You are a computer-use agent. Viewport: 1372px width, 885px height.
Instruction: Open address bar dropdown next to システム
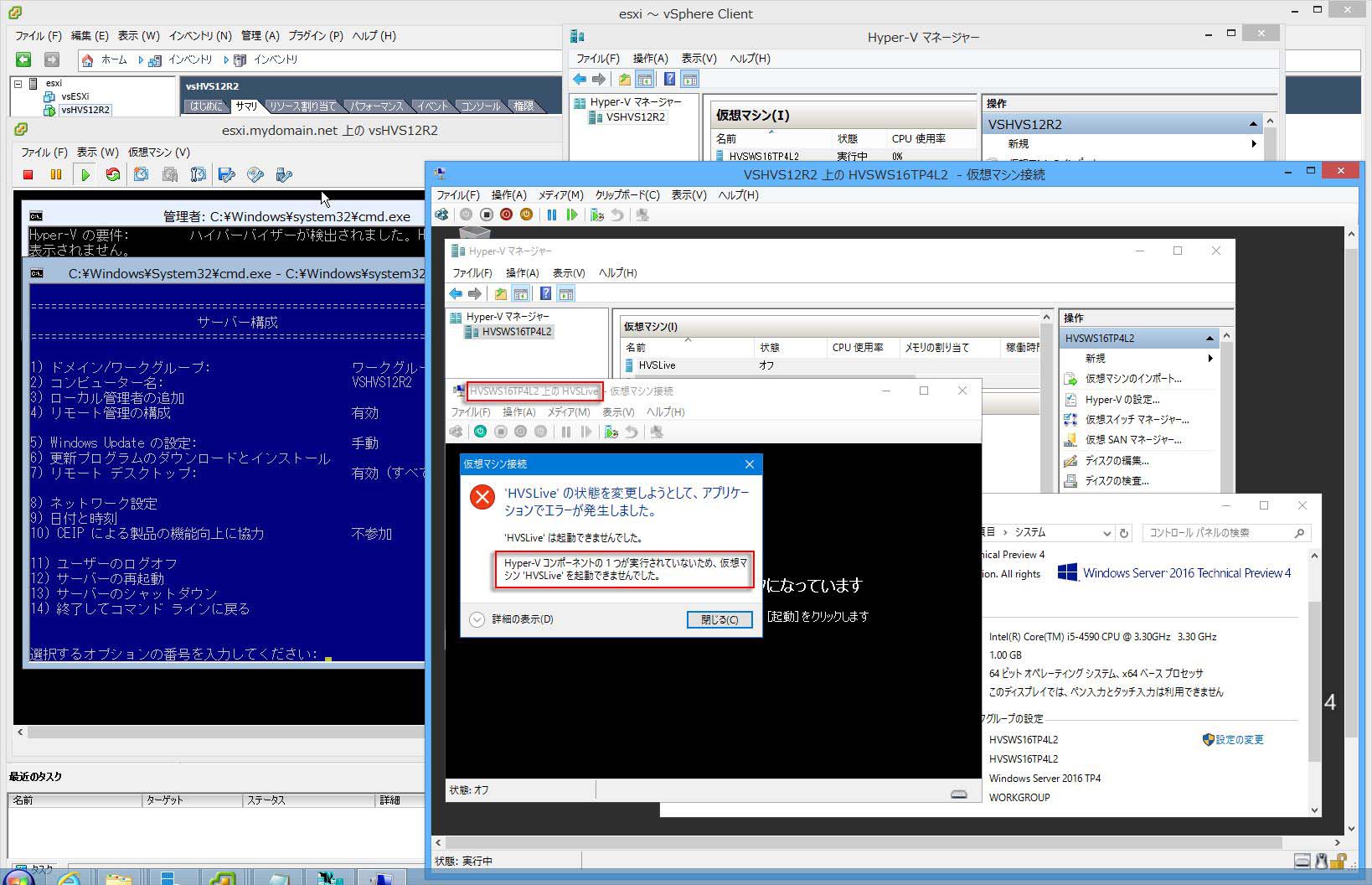pos(1106,533)
